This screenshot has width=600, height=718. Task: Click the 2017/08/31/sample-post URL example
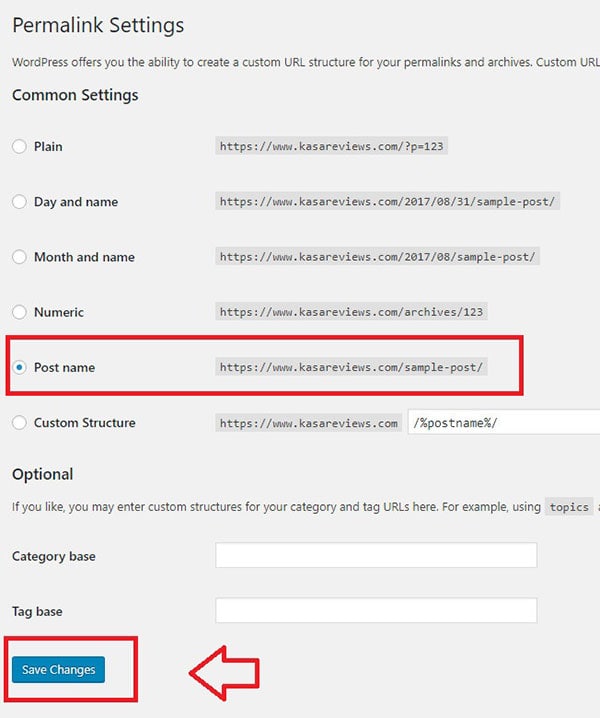click(387, 201)
